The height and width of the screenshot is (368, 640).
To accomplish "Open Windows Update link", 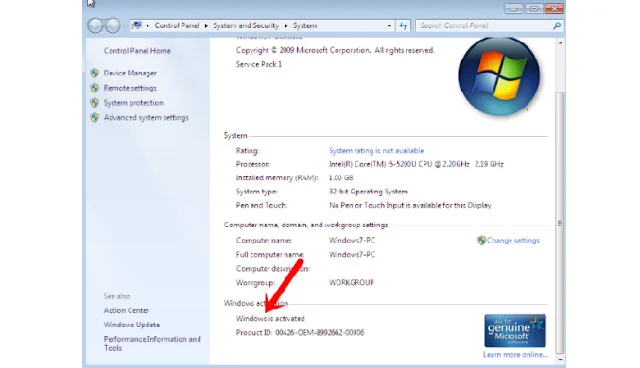I will coord(131,325).
